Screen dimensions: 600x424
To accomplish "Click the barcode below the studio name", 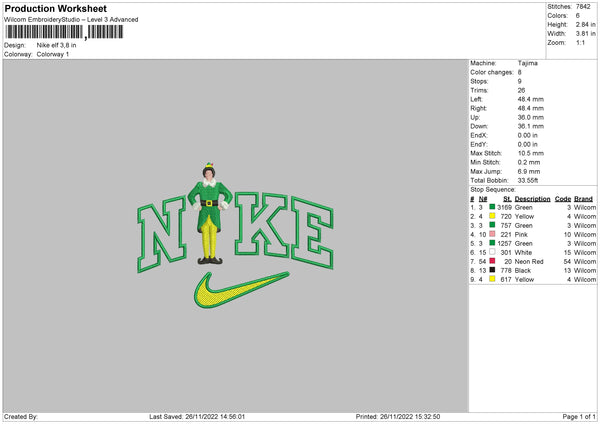I will click(65, 32).
